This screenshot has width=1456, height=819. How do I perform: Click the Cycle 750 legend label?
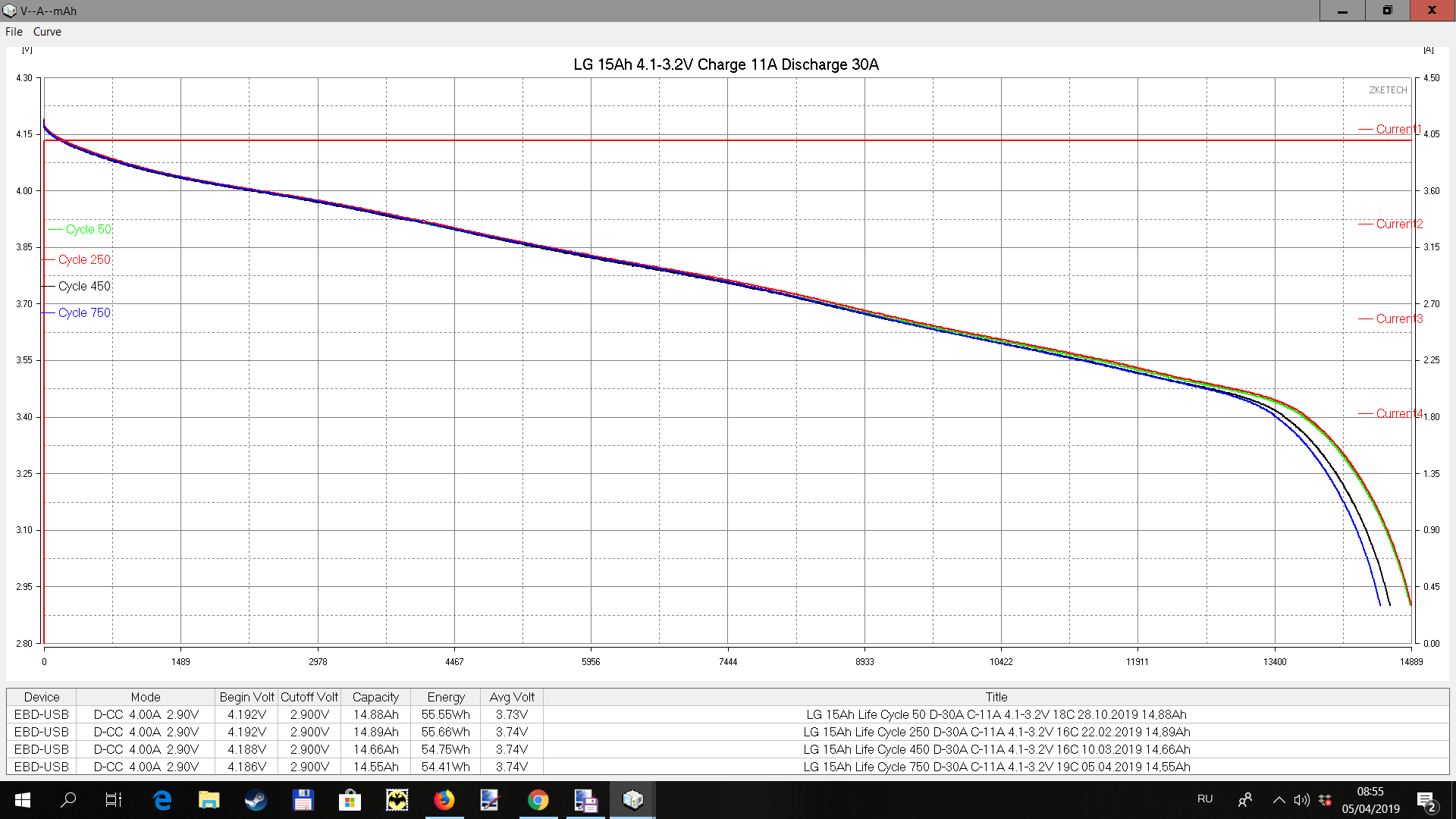pos(84,312)
